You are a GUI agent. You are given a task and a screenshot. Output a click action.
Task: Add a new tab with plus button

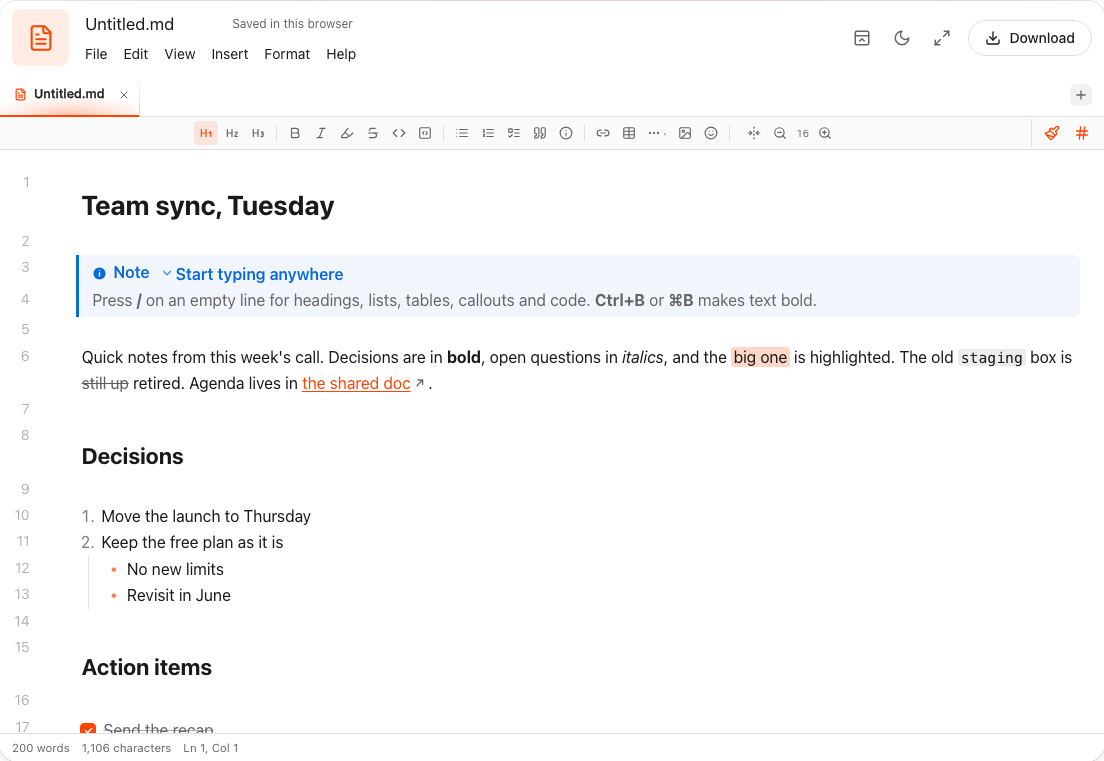pyautogui.click(x=1081, y=95)
